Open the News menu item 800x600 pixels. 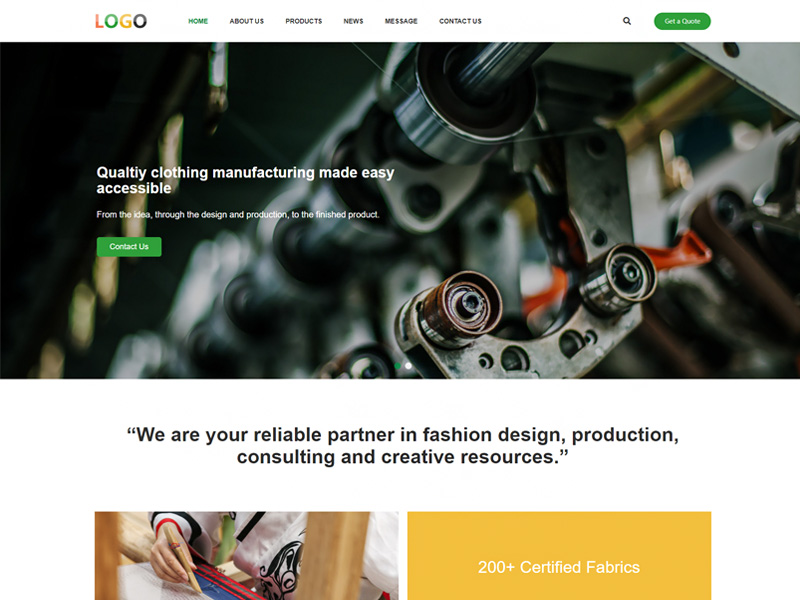(353, 21)
